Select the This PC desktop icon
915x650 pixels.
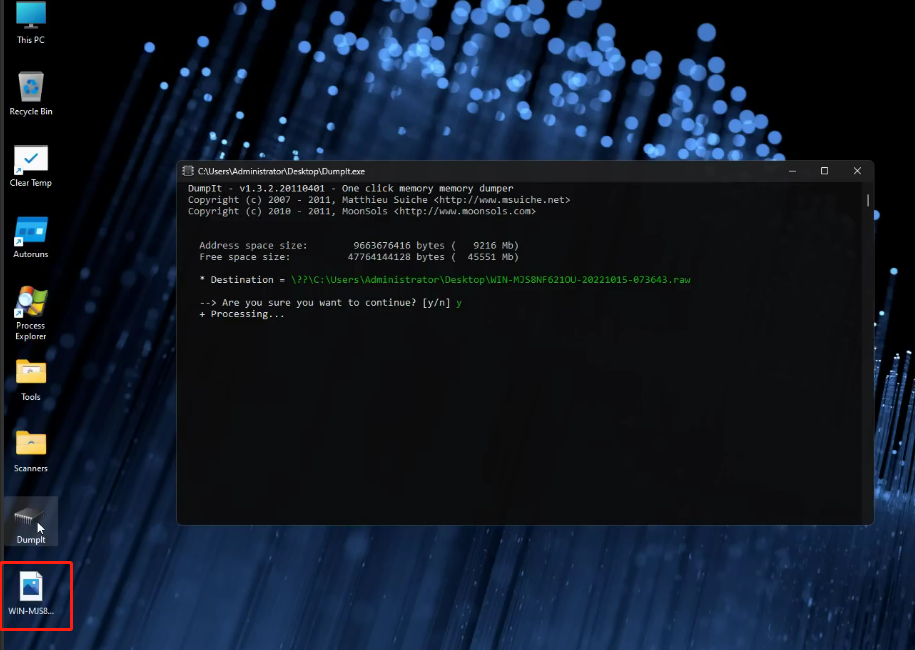tap(30, 23)
